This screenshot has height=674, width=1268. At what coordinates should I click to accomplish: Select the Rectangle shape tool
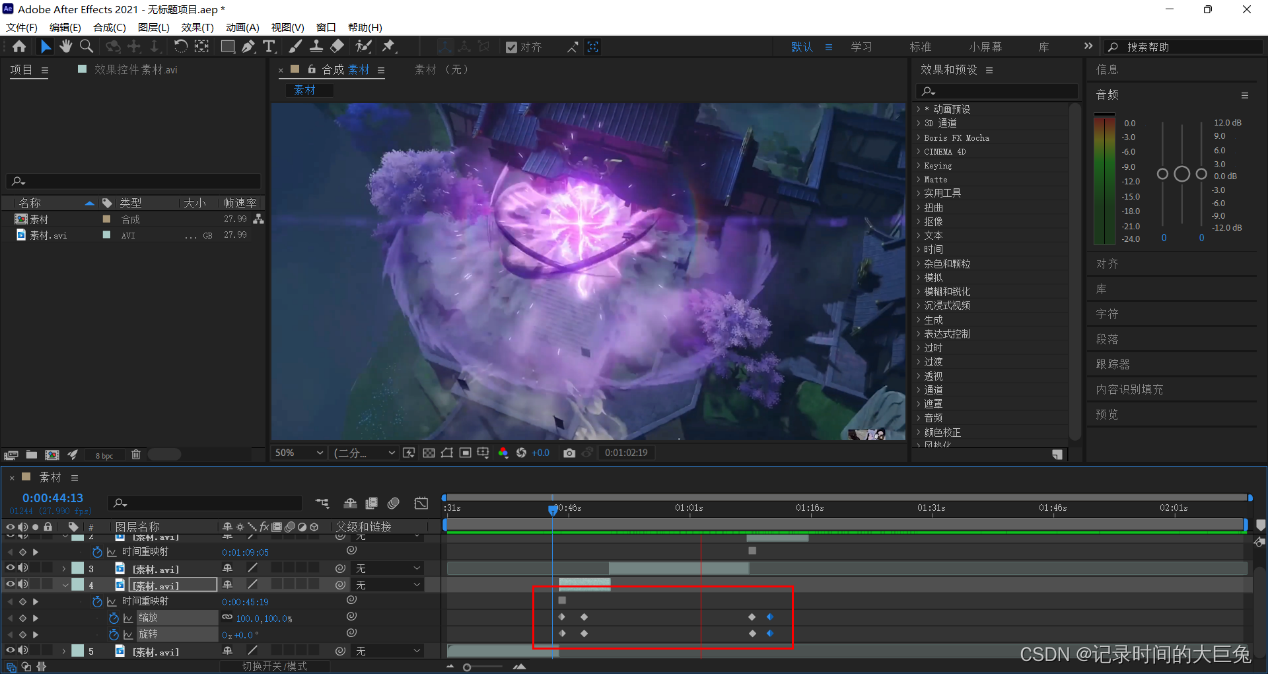coord(228,46)
